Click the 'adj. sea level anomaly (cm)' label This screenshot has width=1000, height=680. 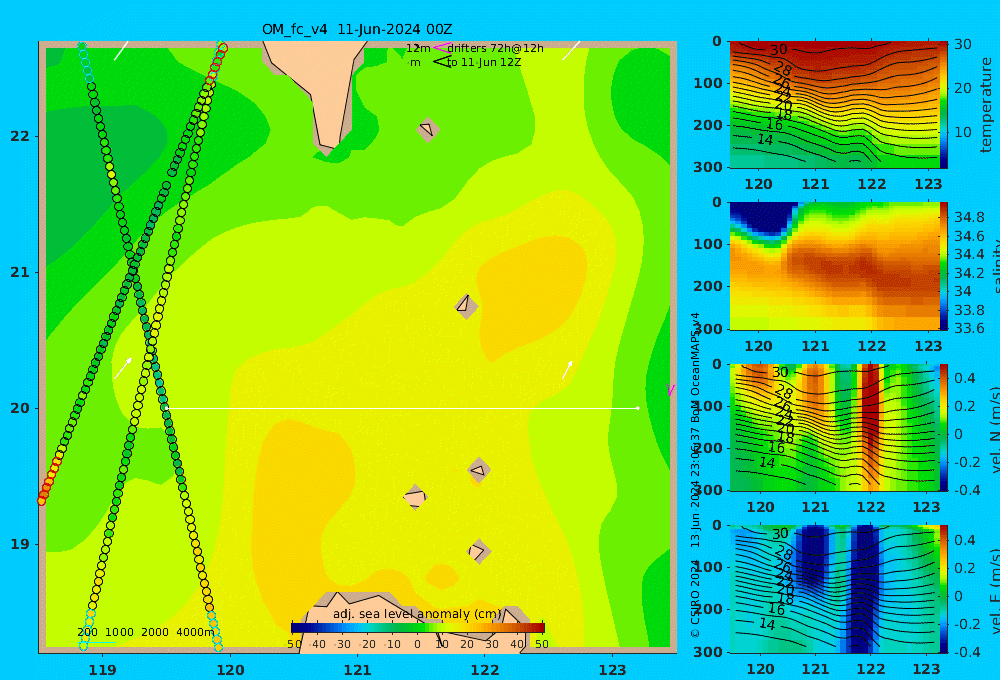[418, 614]
